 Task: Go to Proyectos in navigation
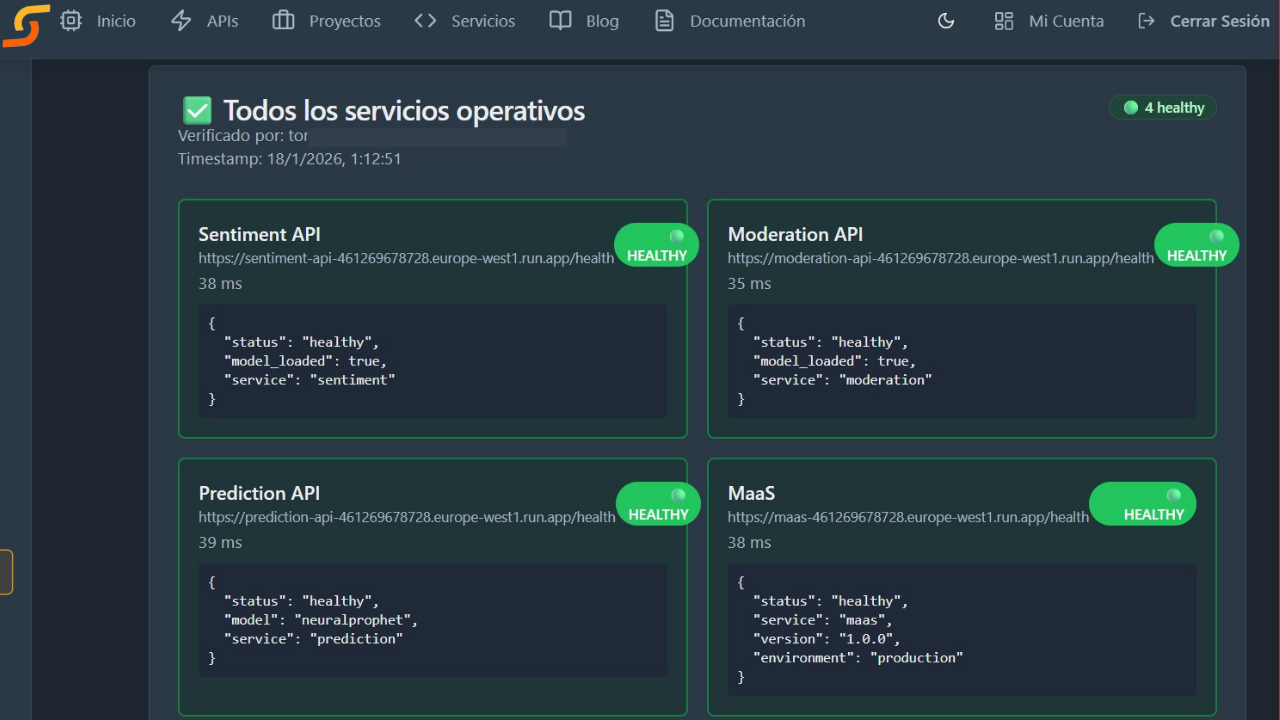pyautogui.click(x=345, y=21)
